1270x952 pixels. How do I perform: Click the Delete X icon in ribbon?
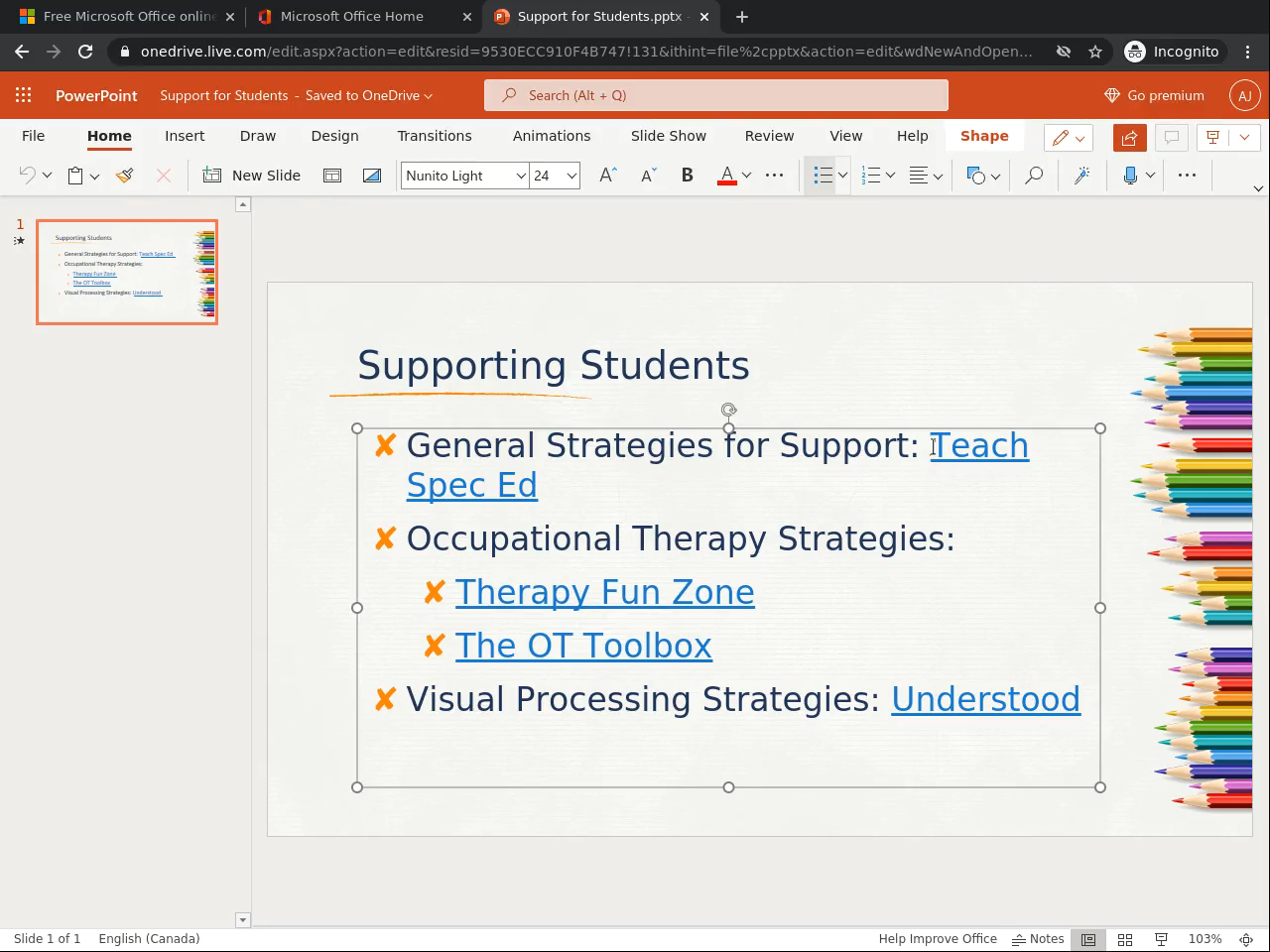click(164, 176)
